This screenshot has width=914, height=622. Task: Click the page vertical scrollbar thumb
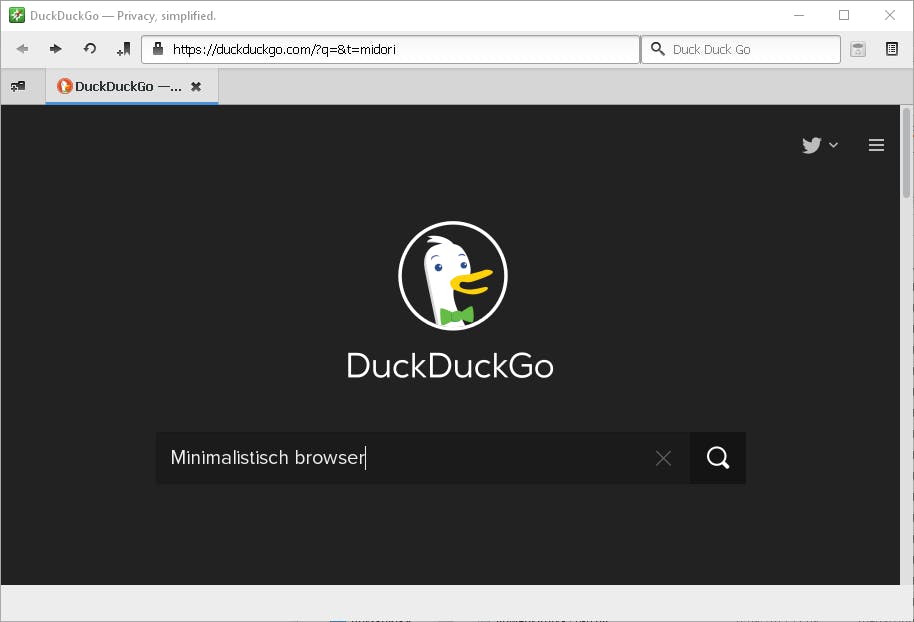906,153
